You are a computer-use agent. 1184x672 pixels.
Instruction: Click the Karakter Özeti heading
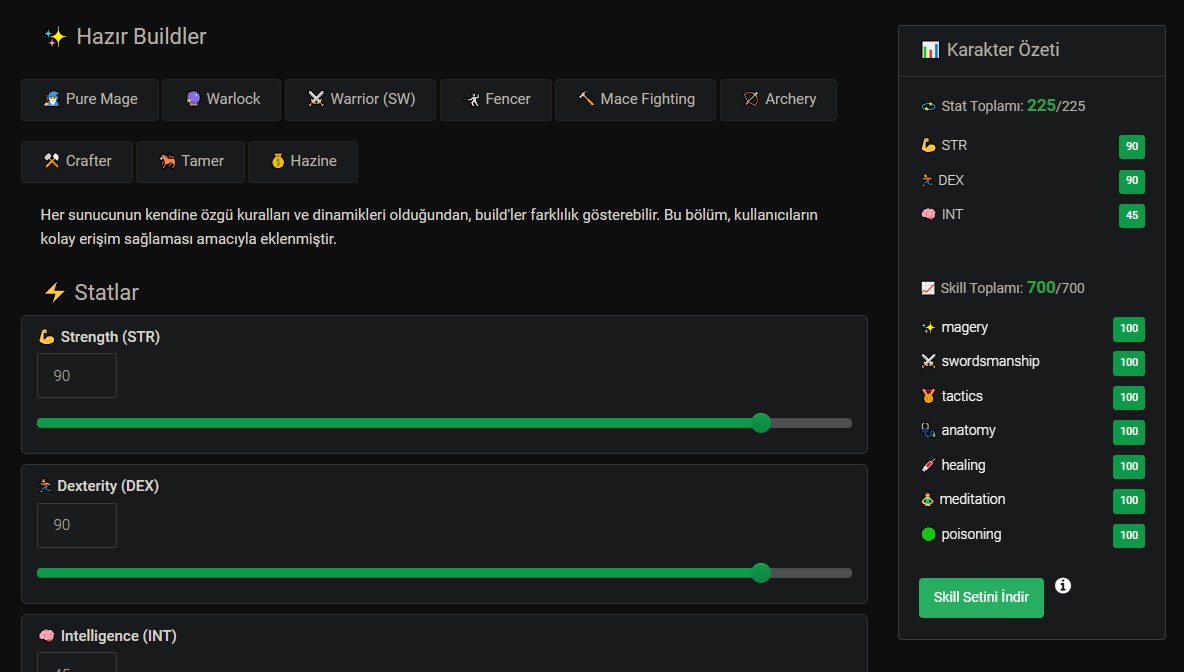coord(1003,50)
